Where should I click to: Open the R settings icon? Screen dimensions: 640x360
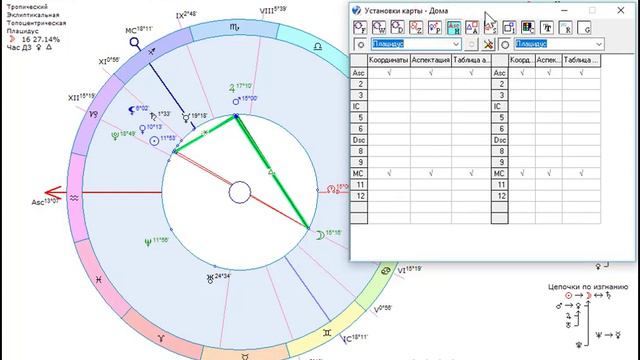(566, 27)
